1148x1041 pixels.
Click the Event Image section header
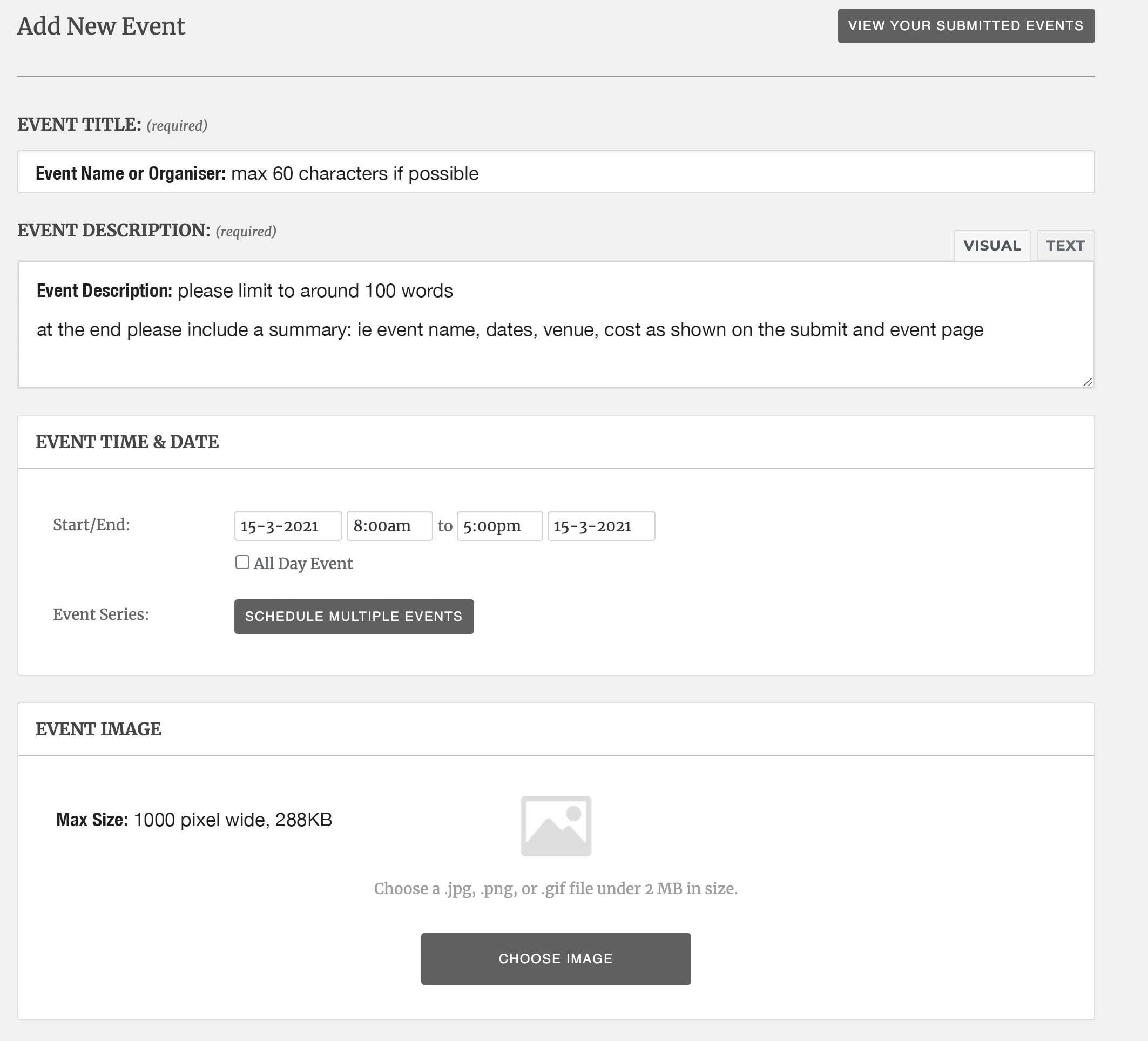click(98, 729)
